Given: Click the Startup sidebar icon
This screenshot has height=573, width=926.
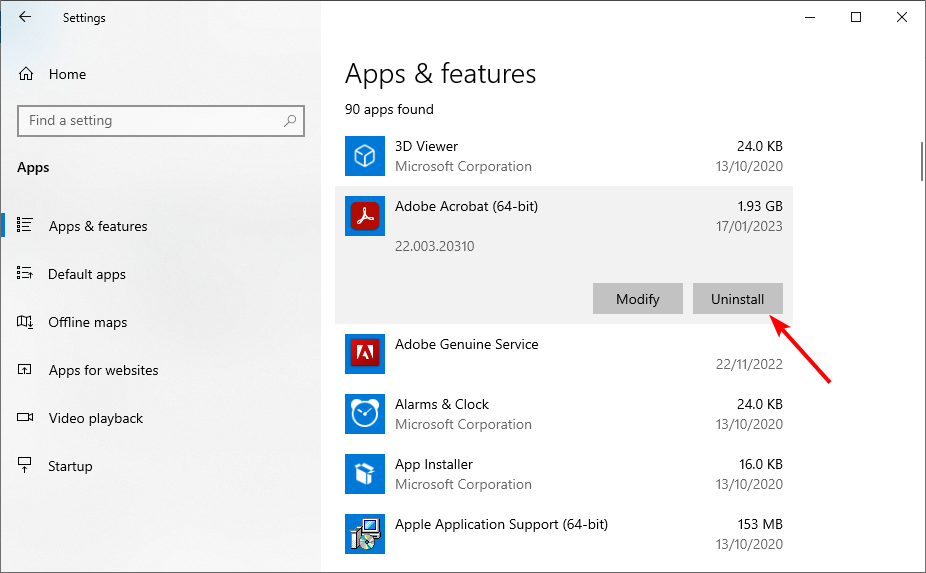Looking at the screenshot, I should click(25, 465).
